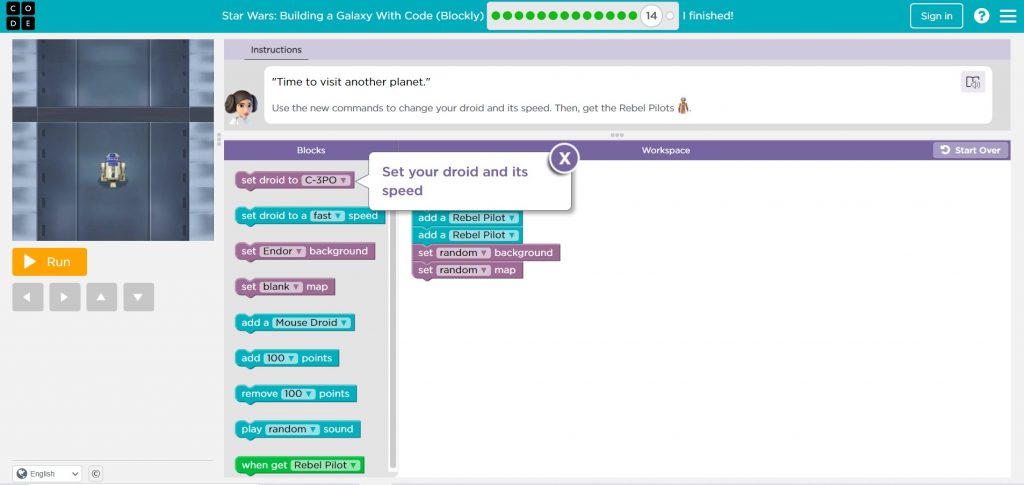Click the Blocks panel header
Viewport: 1024px width, 485px height.
[311, 150]
